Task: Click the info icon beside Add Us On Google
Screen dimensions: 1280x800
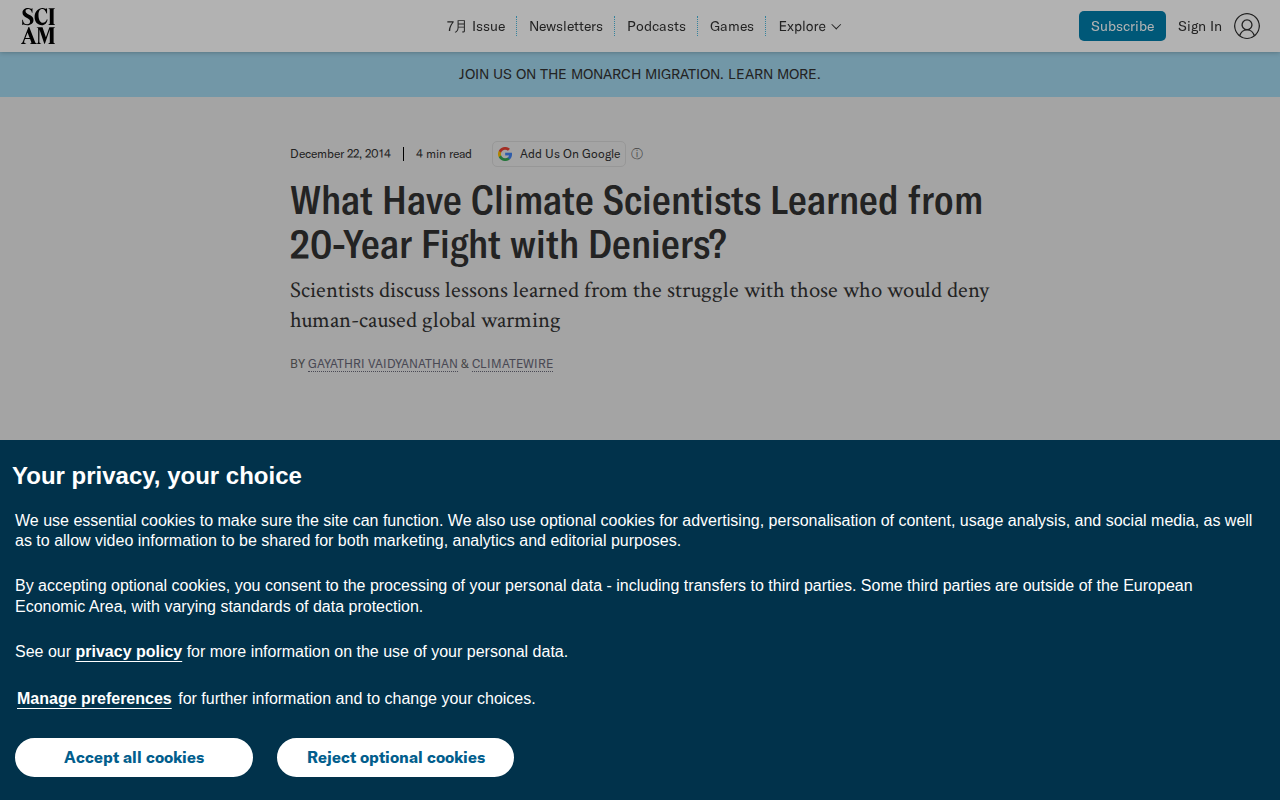Action: 637,154
